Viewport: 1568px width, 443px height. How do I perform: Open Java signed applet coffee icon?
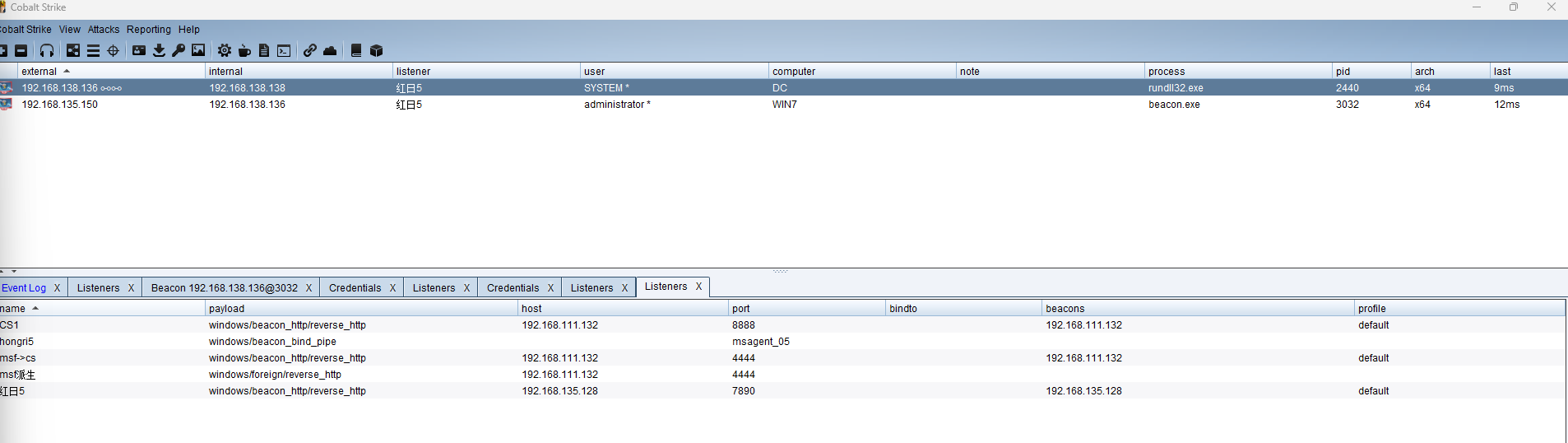(244, 51)
